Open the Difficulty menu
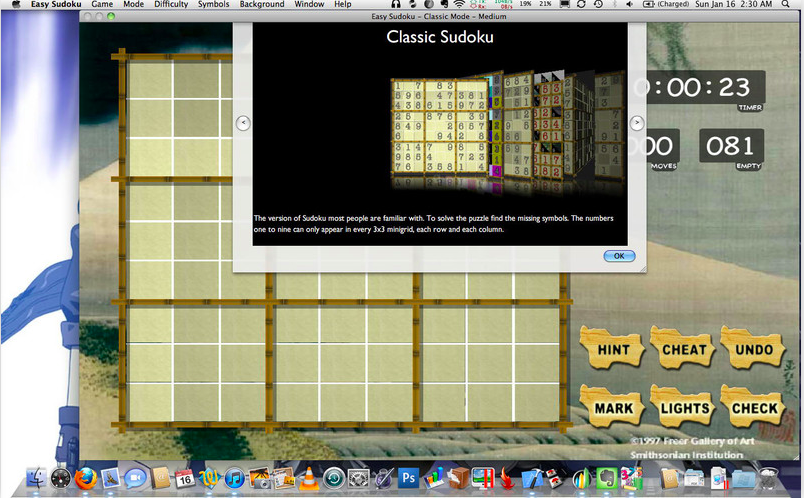Screen dimensions: 804x498 point(171,4)
